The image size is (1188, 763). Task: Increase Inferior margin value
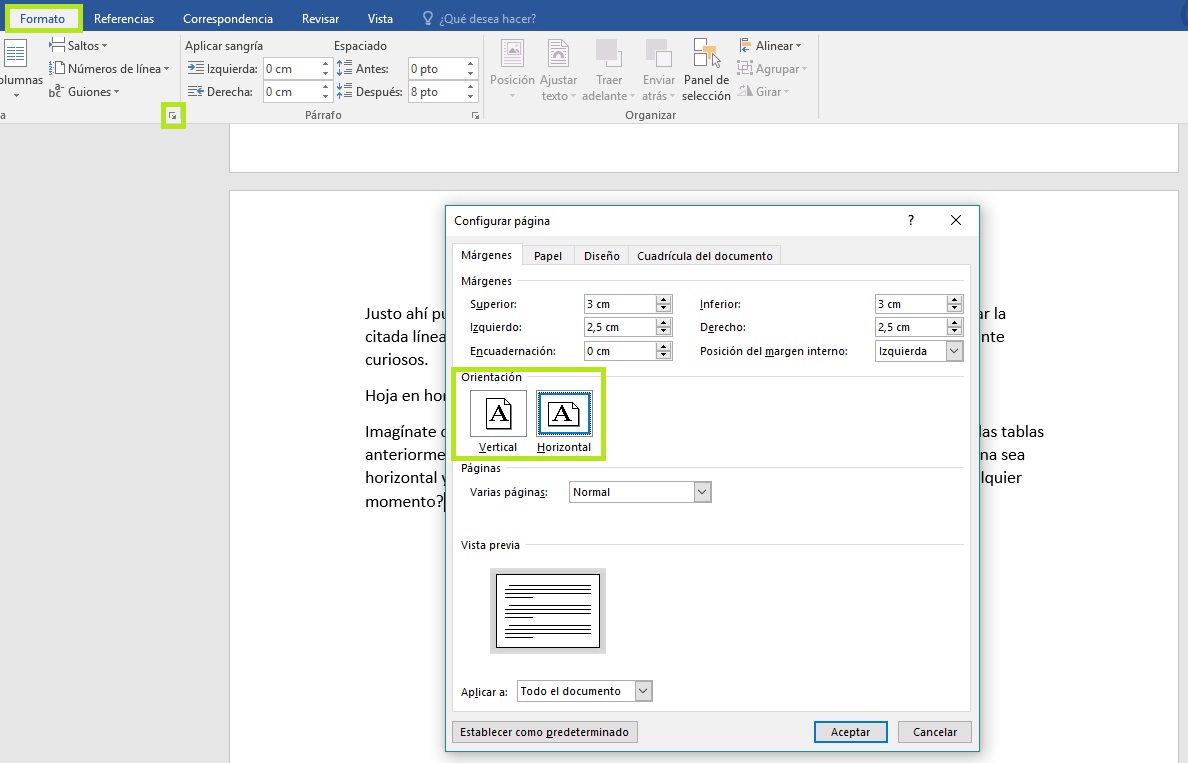pos(955,299)
